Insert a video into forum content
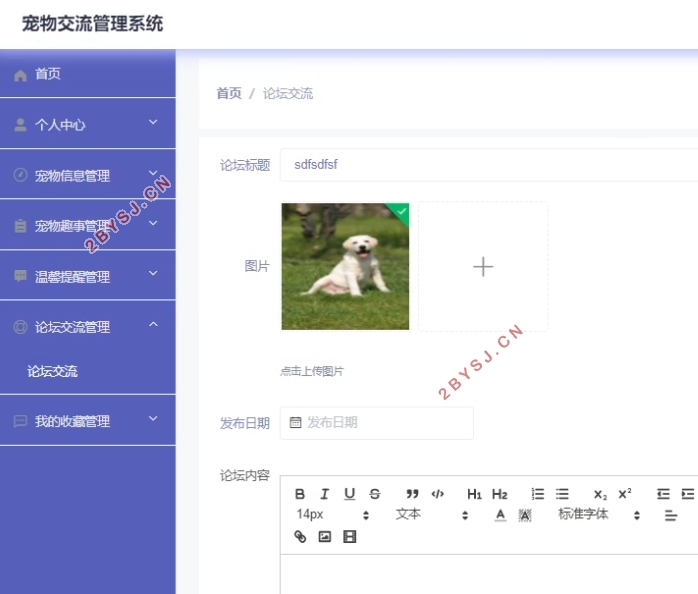 (x=349, y=537)
